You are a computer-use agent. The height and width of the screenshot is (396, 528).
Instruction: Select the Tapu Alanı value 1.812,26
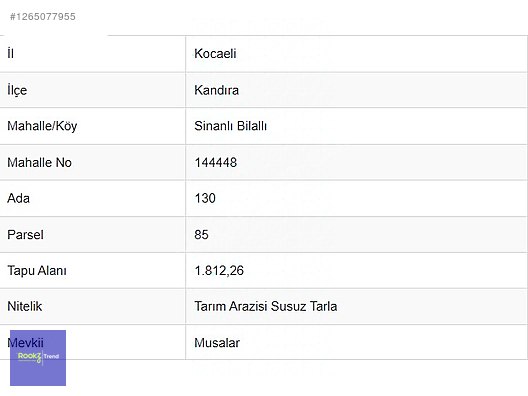[x=219, y=271]
